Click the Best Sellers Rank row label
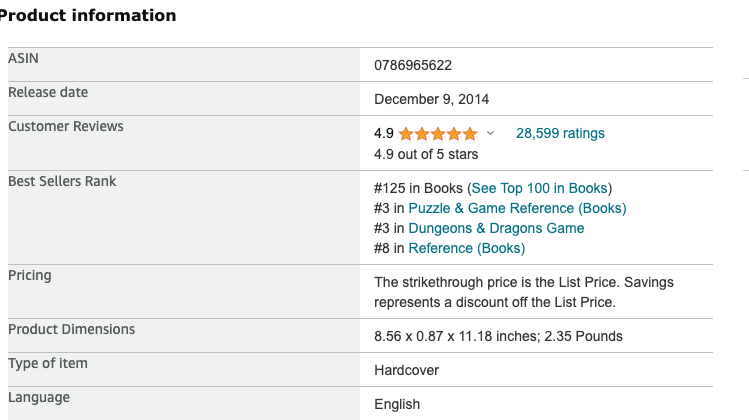The height and width of the screenshot is (420, 749). [x=62, y=181]
